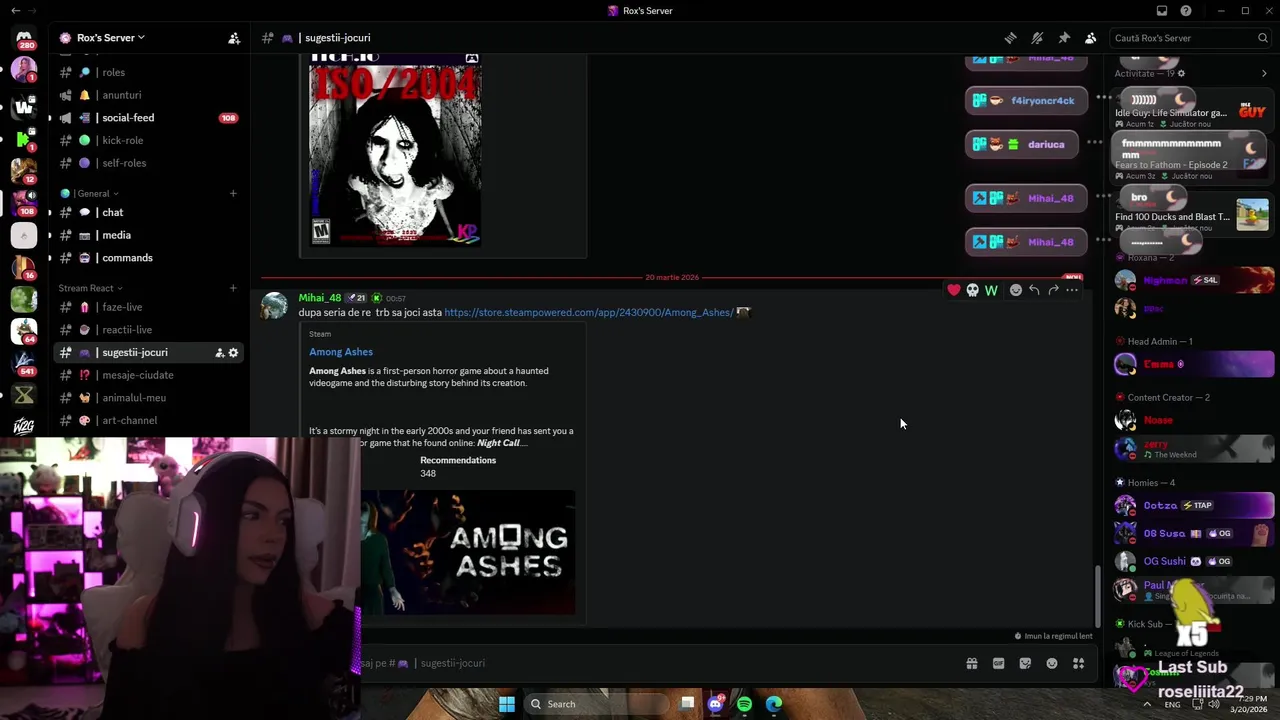
Task: React with the red heart emoji
Action: point(954,290)
